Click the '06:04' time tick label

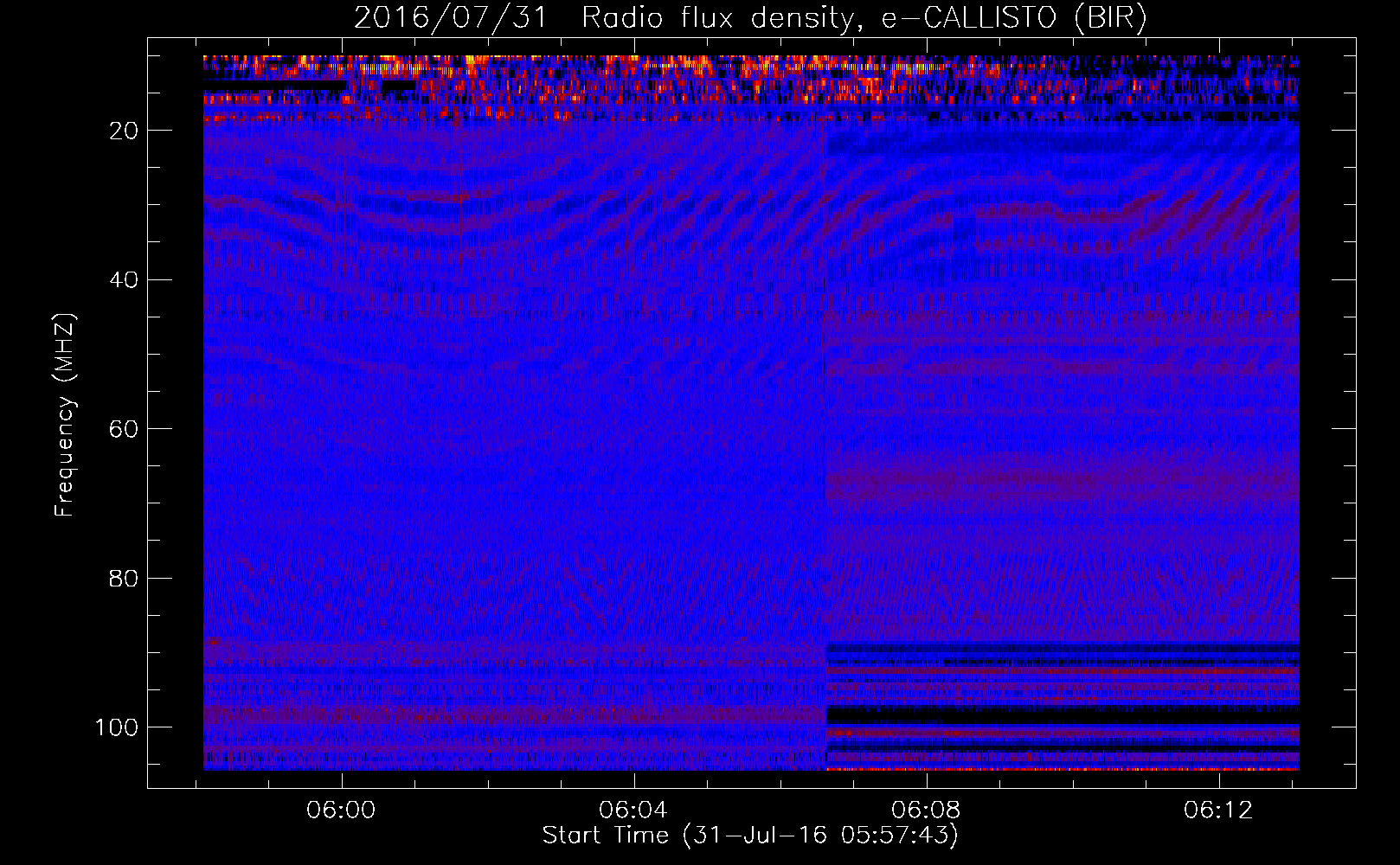(x=633, y=811)
